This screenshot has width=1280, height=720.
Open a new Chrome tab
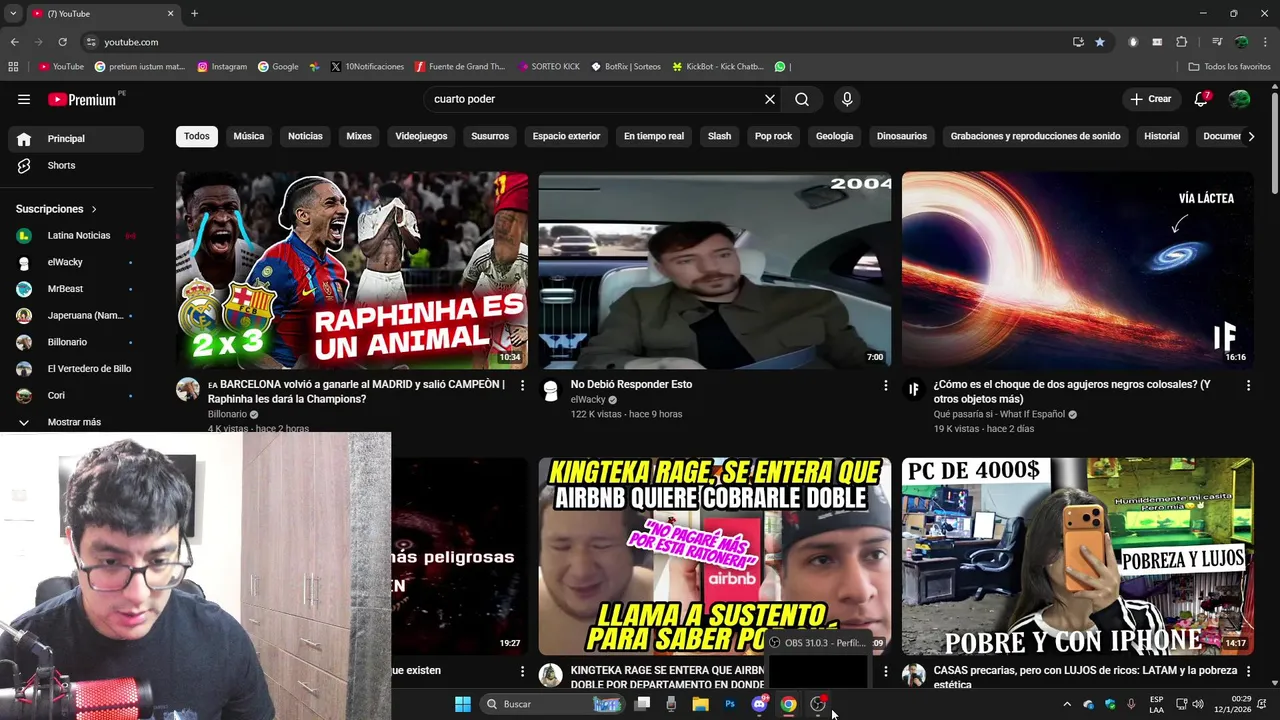[194, 13]
